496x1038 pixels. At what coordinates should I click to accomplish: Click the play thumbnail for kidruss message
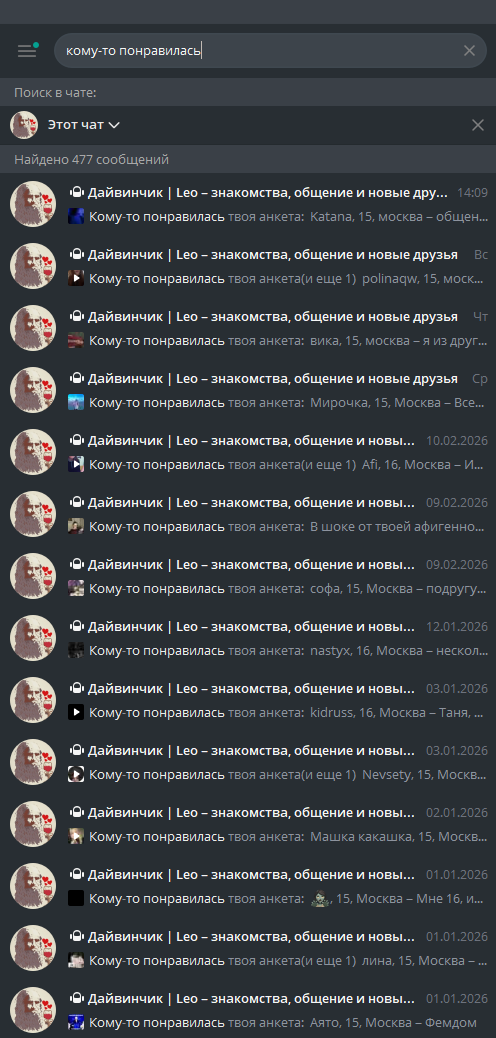pos(76,713)
